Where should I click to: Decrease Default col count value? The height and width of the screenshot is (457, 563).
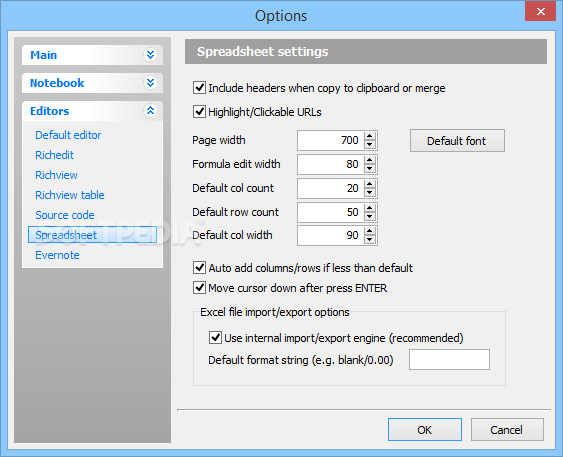point(370,192)
